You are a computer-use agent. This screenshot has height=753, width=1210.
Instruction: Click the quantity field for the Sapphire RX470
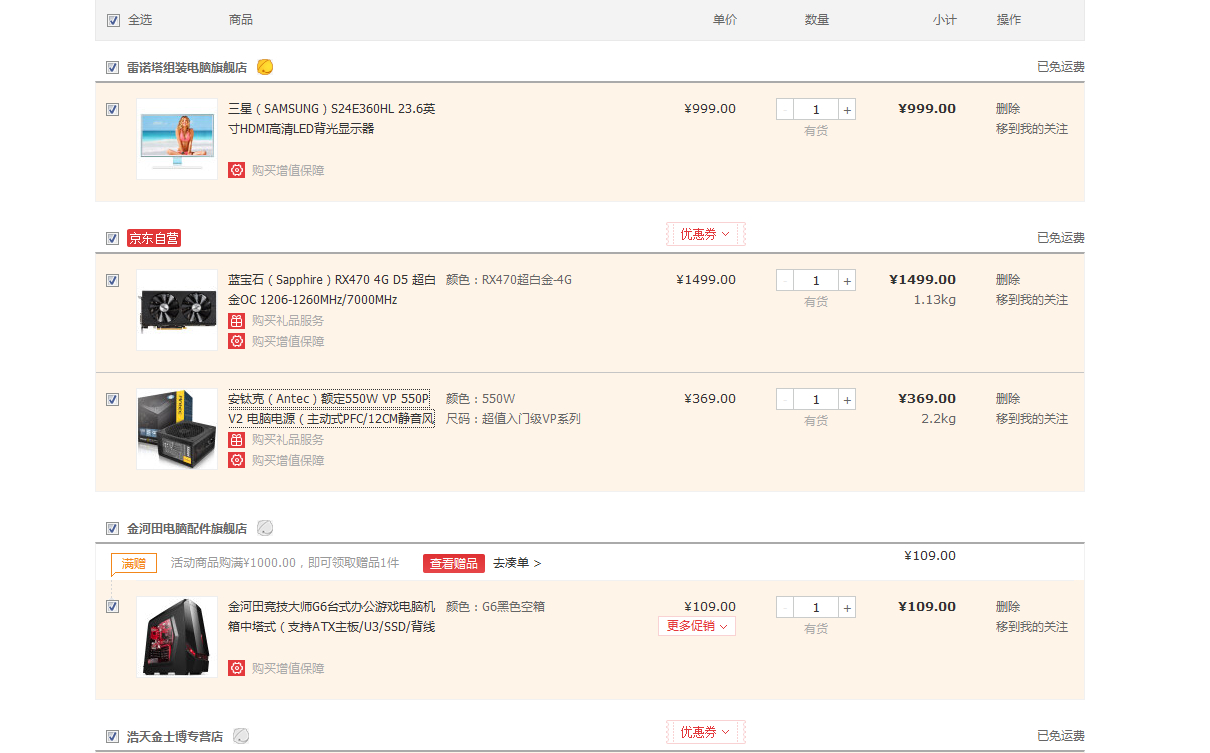[x=816, y=281]
